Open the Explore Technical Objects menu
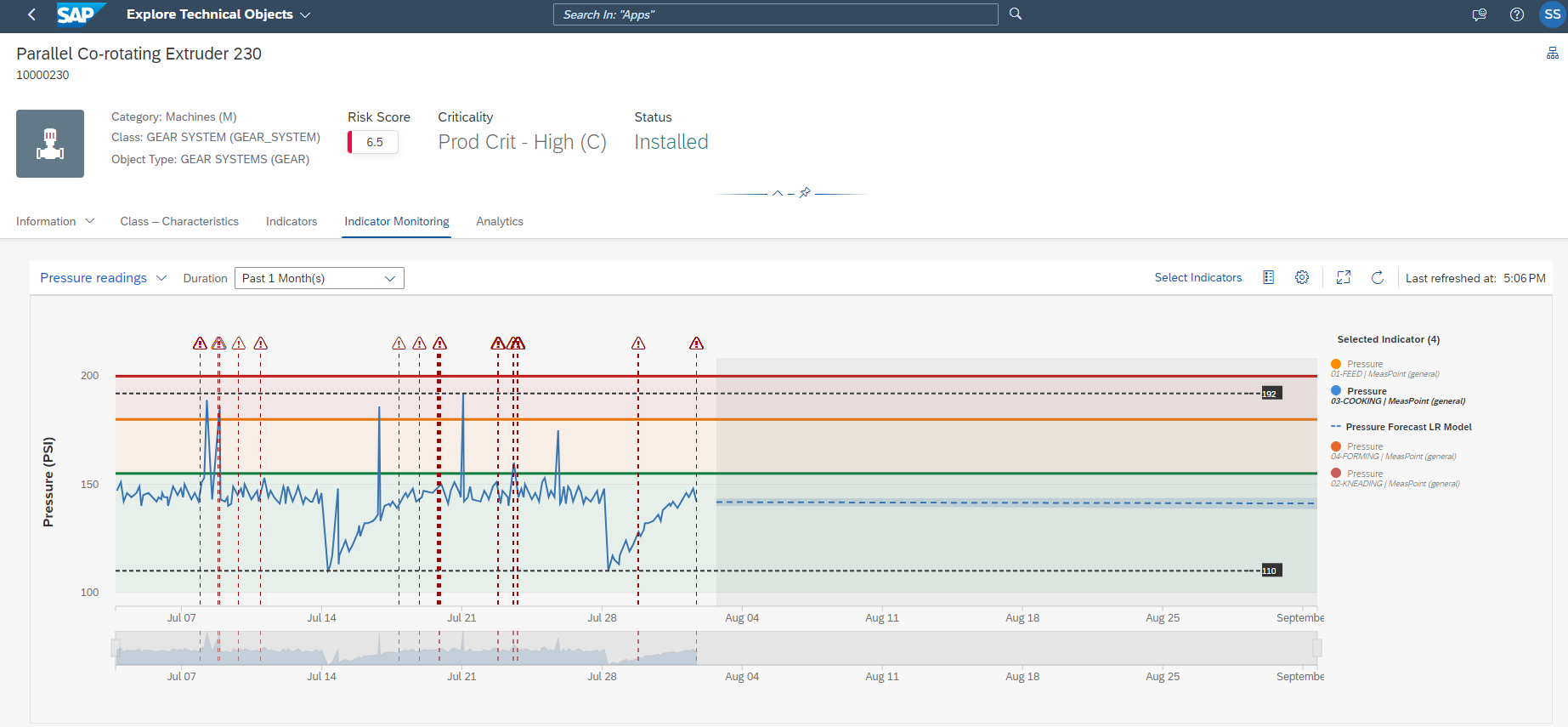Viewport: 1568px width, 727px height. coord(218,14)
